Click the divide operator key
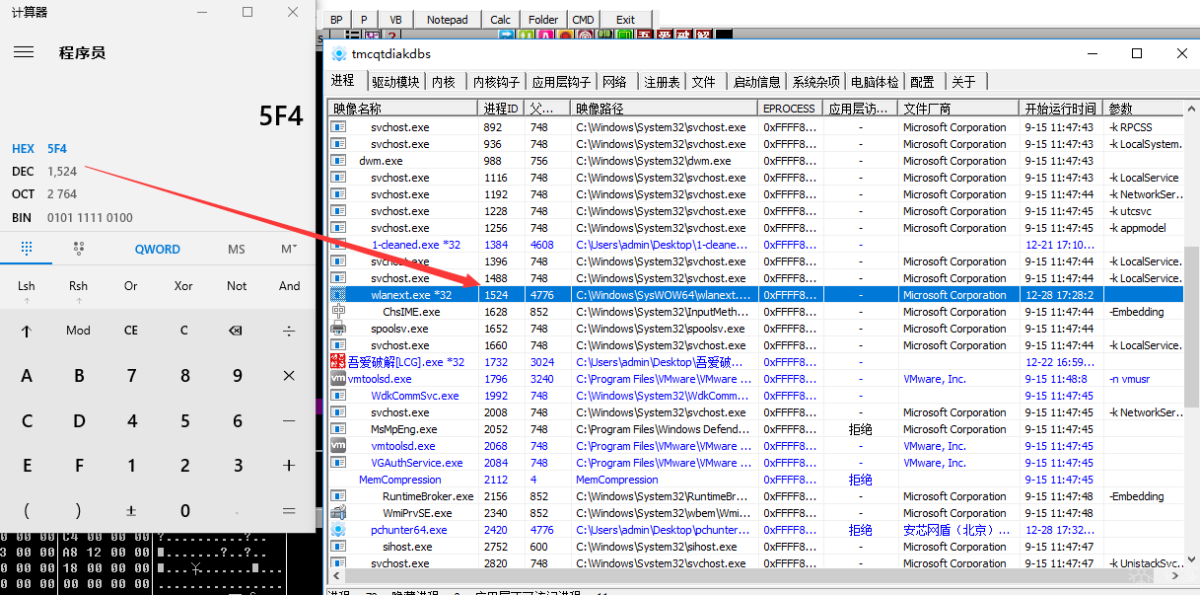The image size is (1200, 595). click(289, 330)
